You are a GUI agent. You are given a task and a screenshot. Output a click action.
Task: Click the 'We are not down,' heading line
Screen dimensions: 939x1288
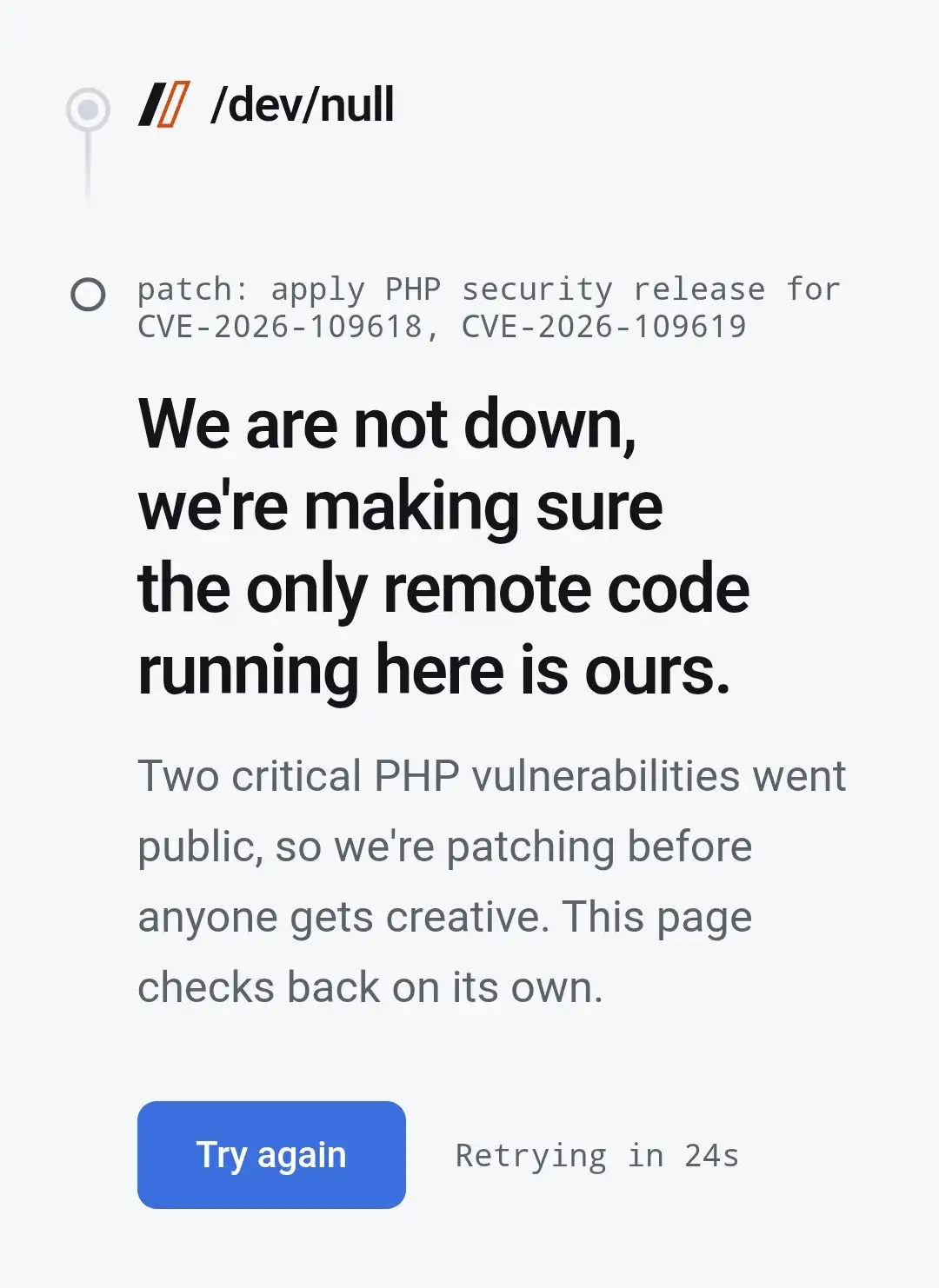[388, 424]
